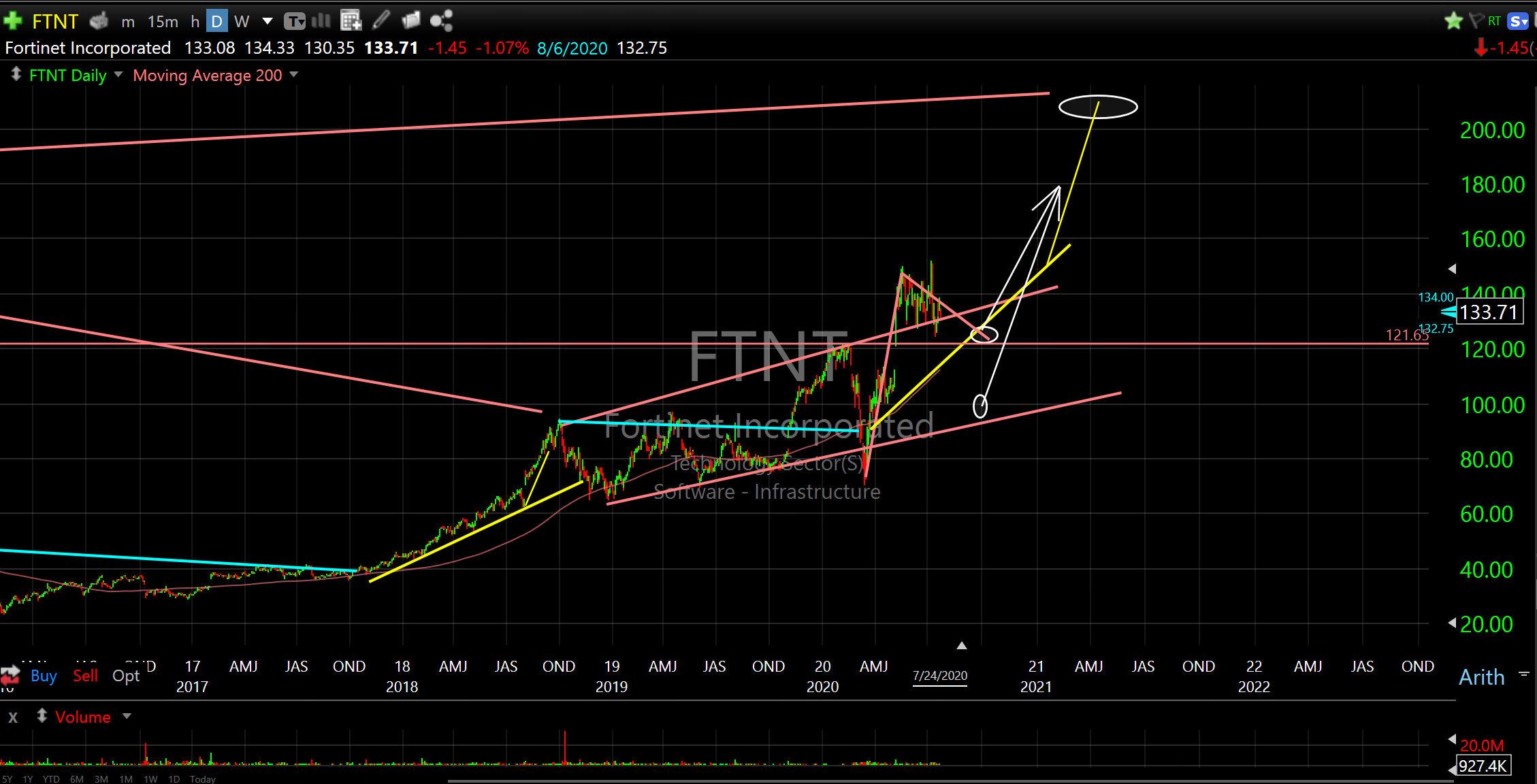Viewport: 1537px width, 784px height.
Task: Switch chart to weekly W timeframe
Action: pyautogui.click(x=241, y=22)
